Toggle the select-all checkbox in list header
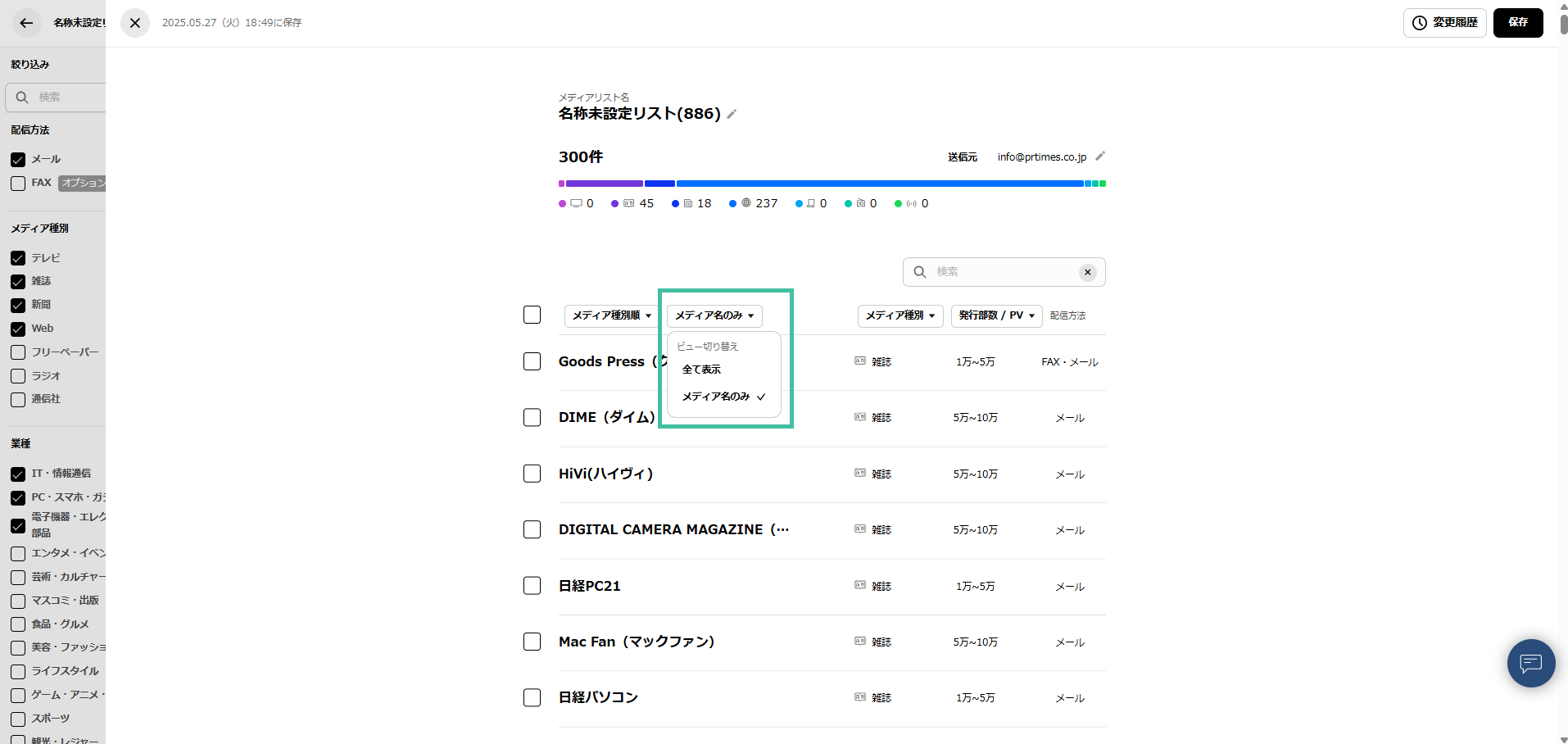Image resolution: width=1568 pixels, height=744 pixels. pos(532,315)
